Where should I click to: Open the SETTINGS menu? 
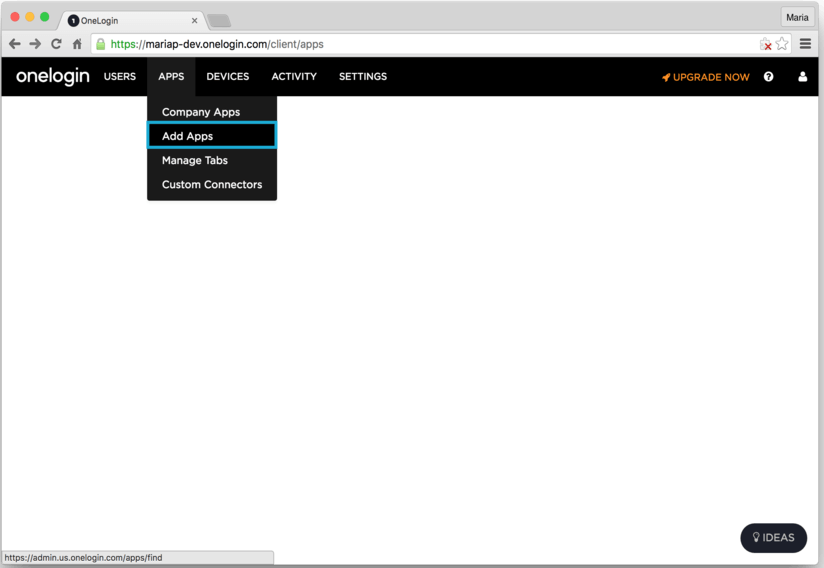coord(363,77)
